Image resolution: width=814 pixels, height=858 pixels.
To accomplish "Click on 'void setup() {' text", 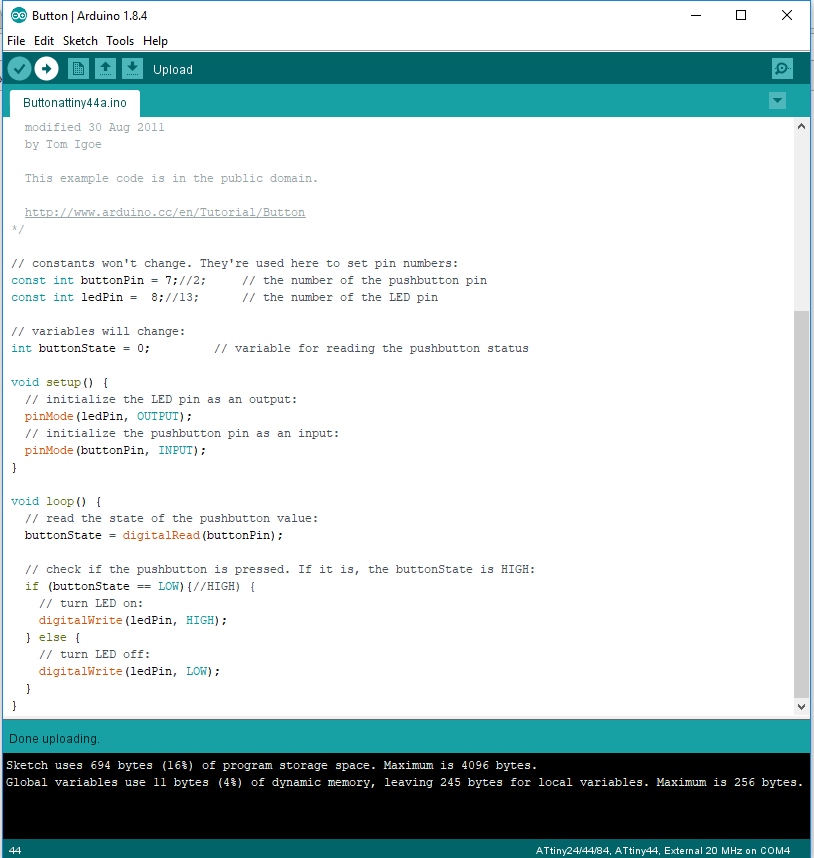I will tap(60, 382).
